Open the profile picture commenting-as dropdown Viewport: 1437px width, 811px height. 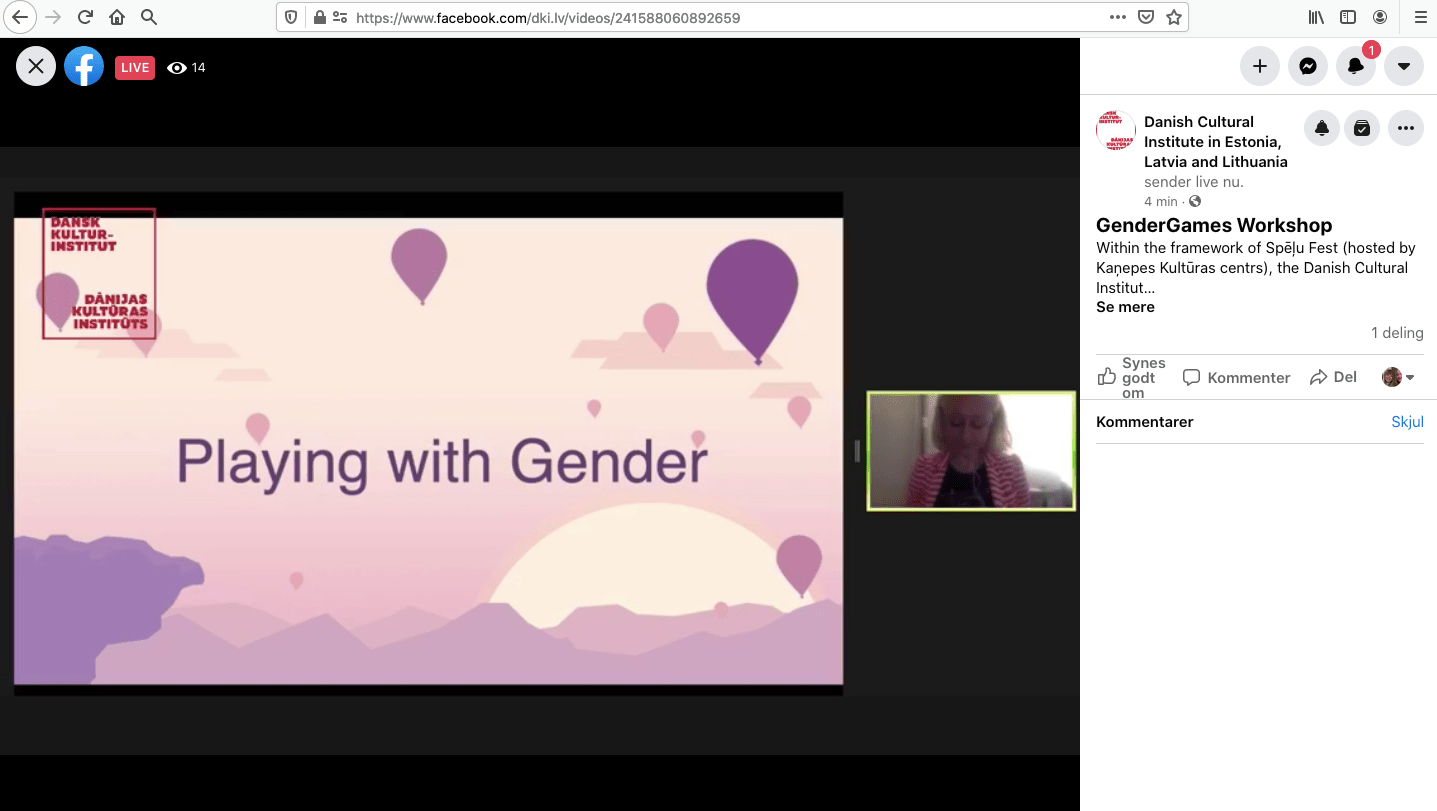[1398, 377]
